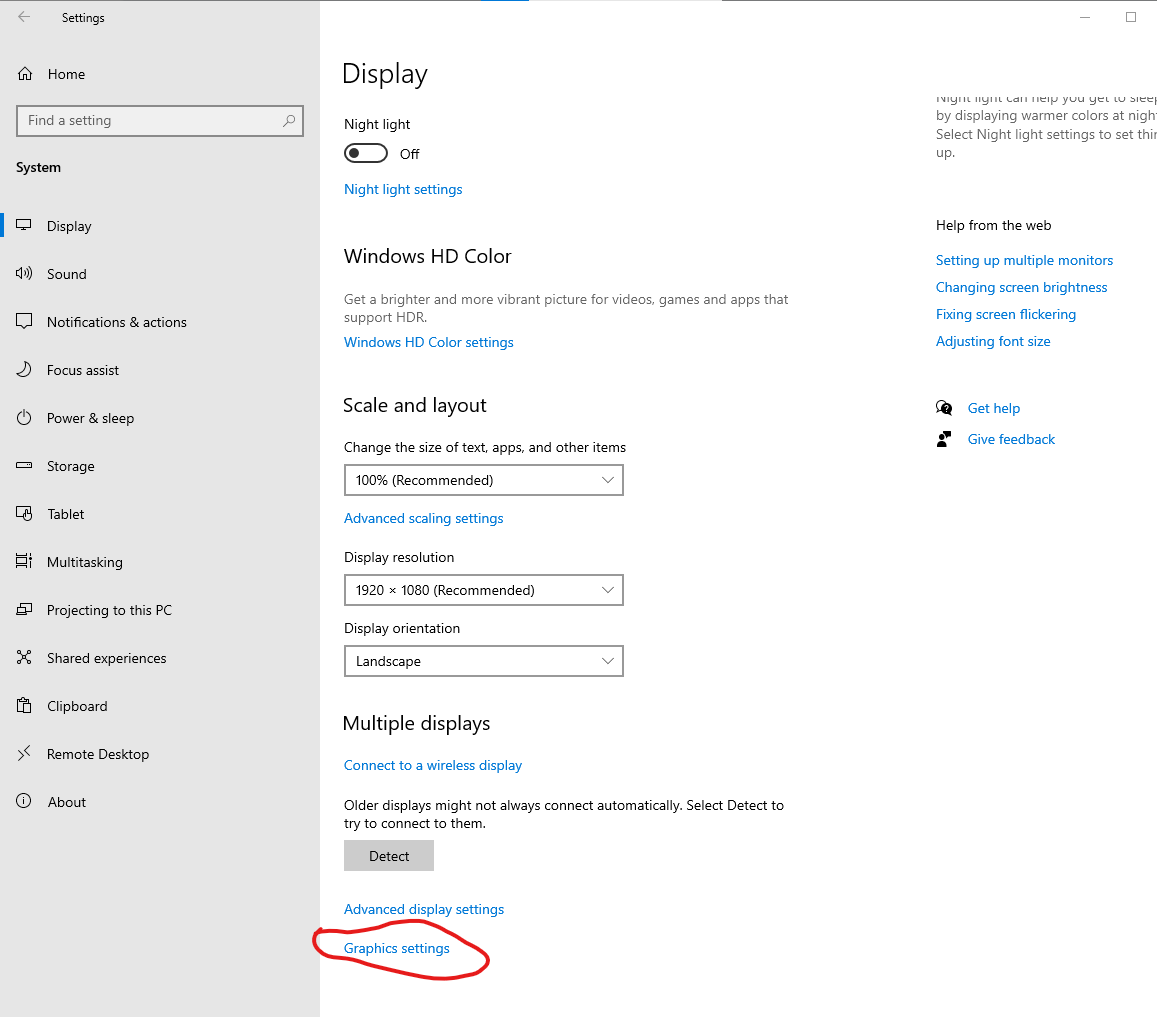Image resolution: width=1157 pixels, height=1017 pixels.
Task: Open the Display resolution dropdown
Action: pyautogui.click(x=483, y=590)
